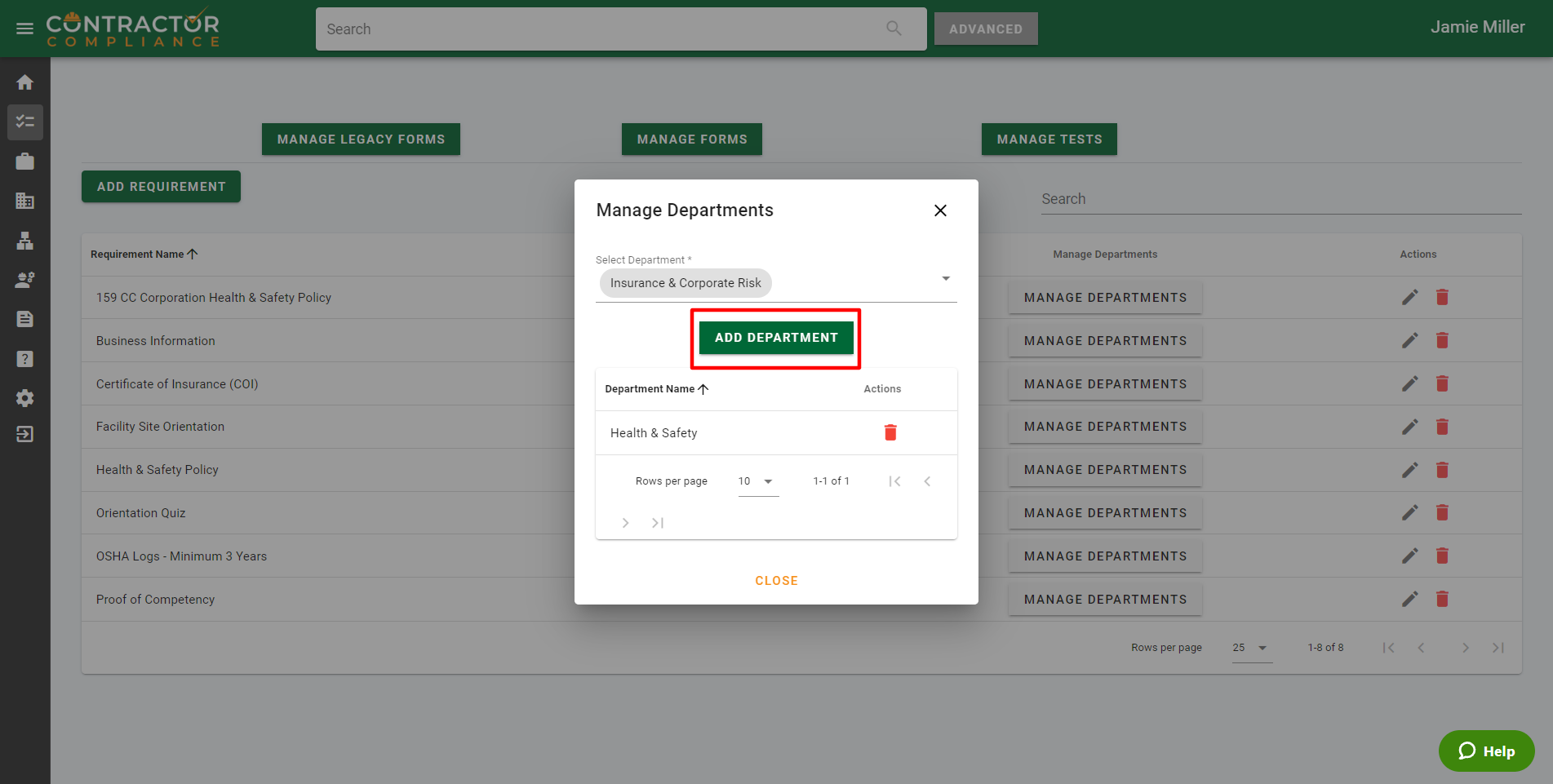Go to the Home sidebar icon

[24, 82]
